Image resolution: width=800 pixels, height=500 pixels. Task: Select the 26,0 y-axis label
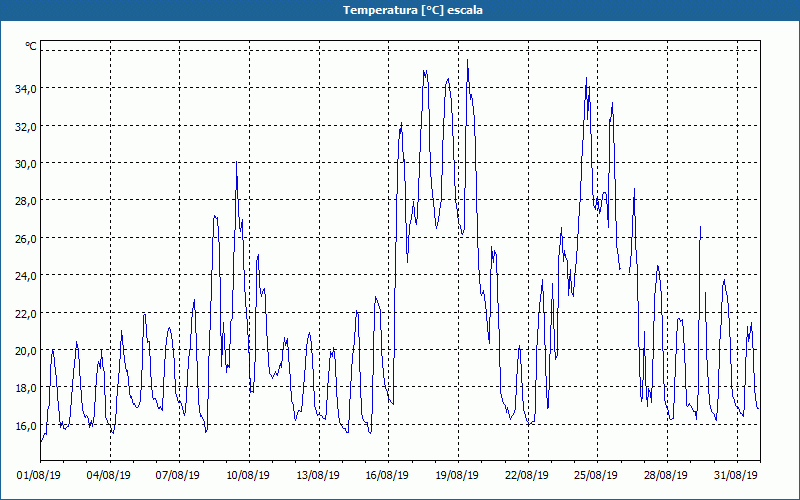[26, 238]
